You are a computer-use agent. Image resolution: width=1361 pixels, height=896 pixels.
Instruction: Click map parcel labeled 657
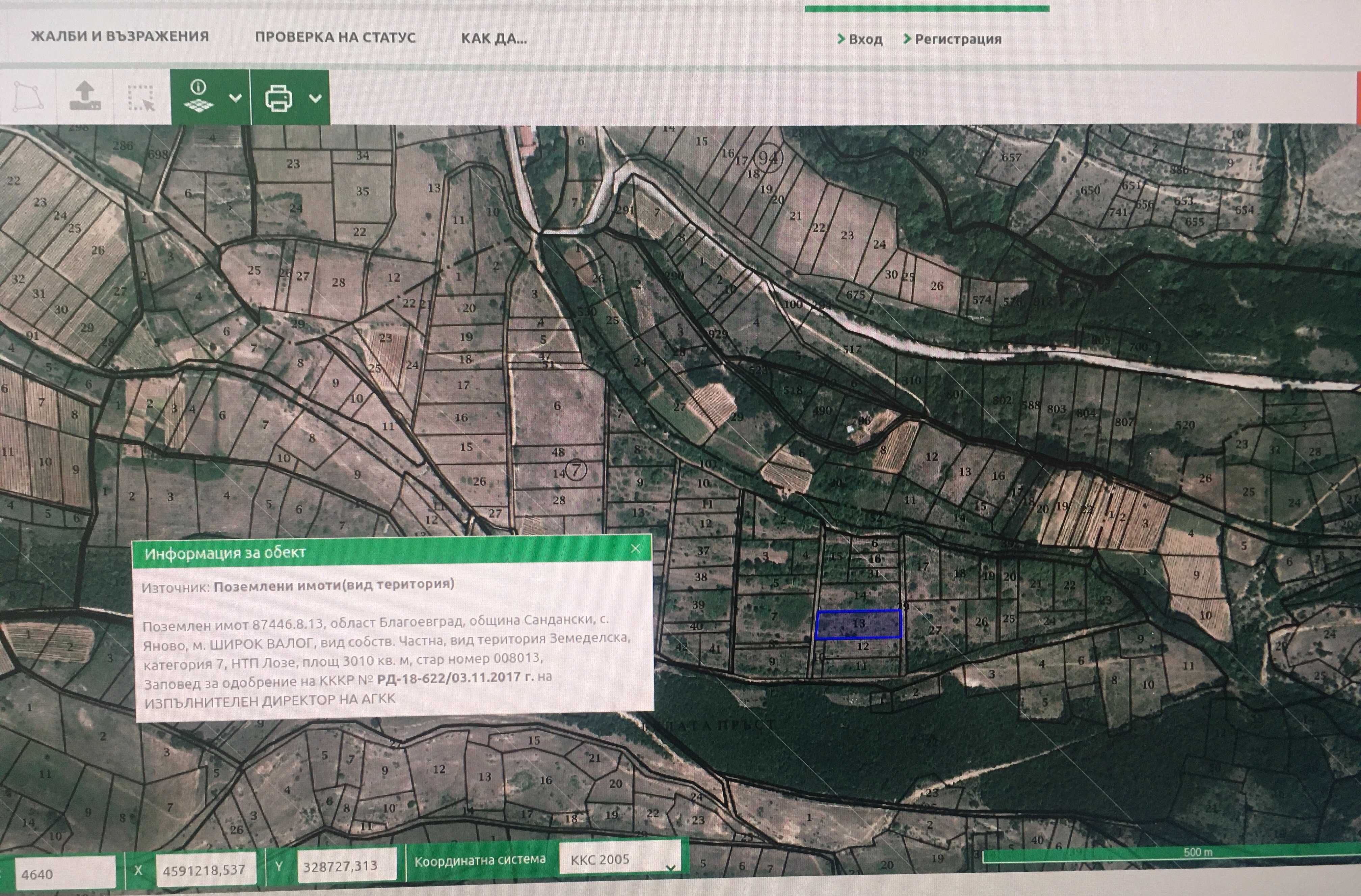coord(1011,157)
